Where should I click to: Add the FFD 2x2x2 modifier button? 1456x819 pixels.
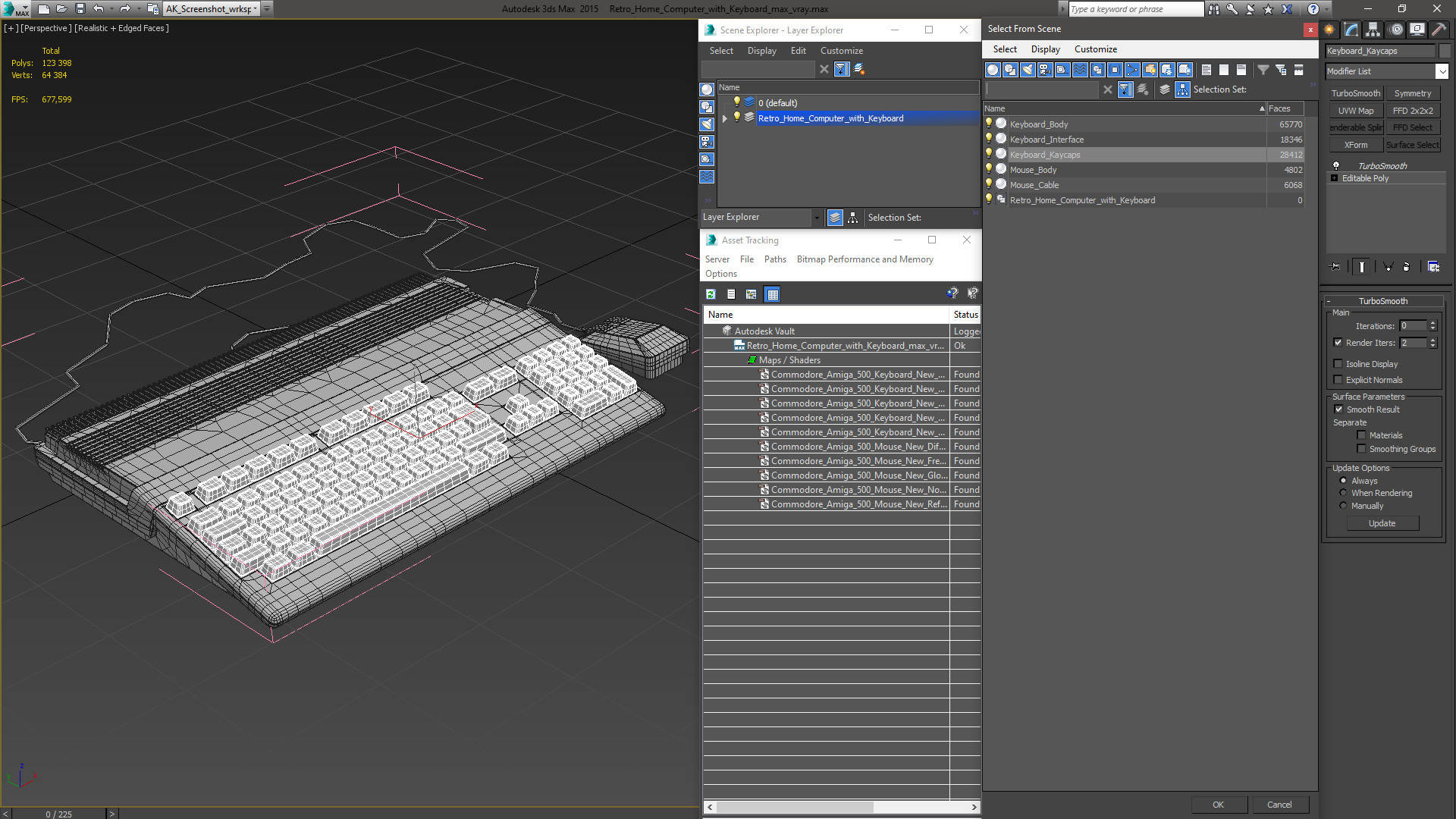click(x=1412, y=111)
